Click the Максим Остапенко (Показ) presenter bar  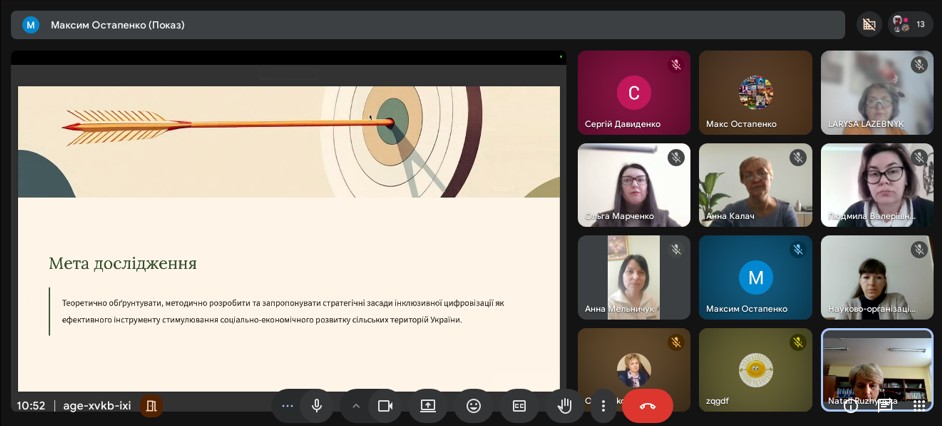[x=118, y=24]
